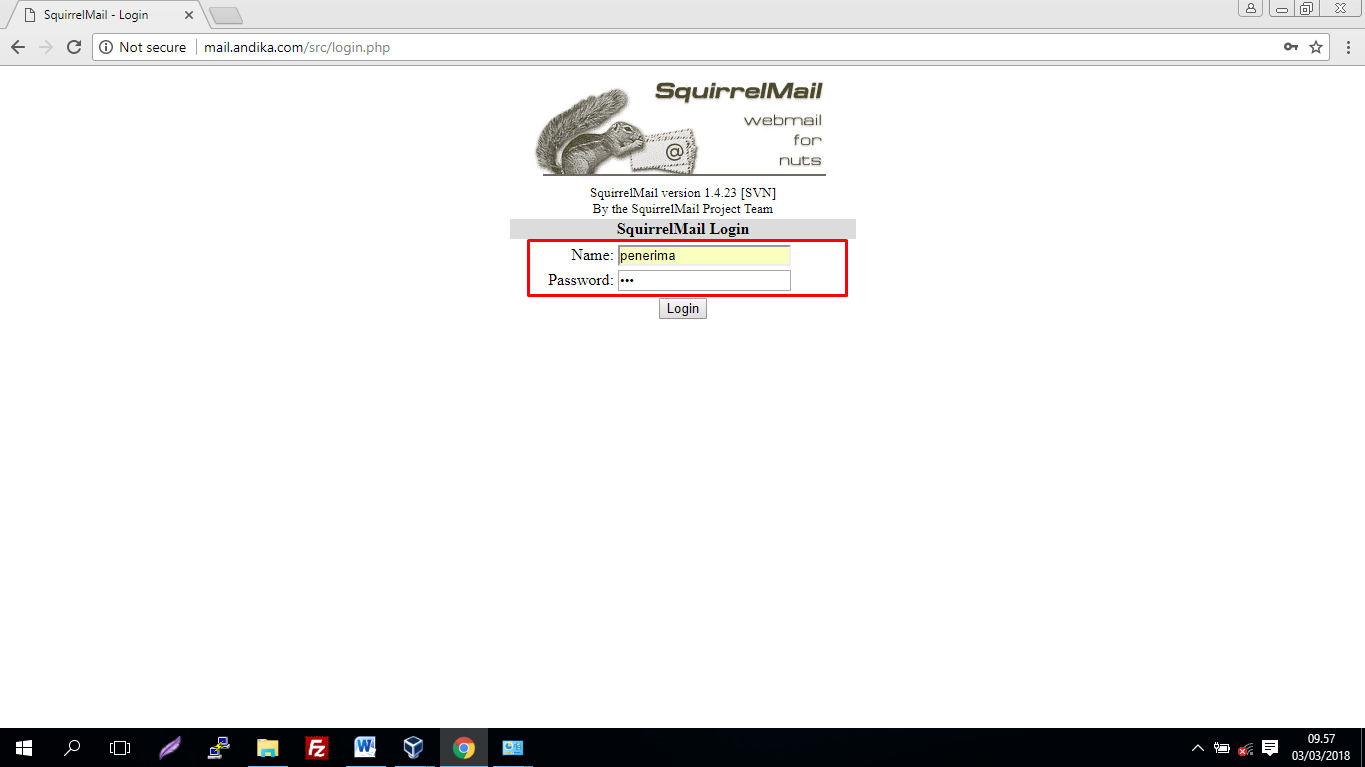The image size is (1365, 767).
Task: Open the Chrome three-dot menu
Action: [x=1347, y=47]
